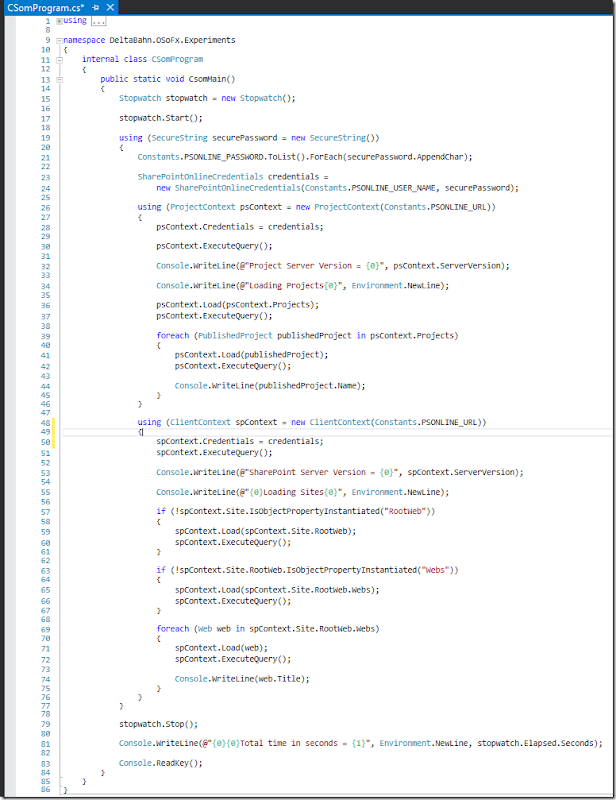Click the "Webs" string literal
Viewport: 616px width, 800px height.
point(435,570)
